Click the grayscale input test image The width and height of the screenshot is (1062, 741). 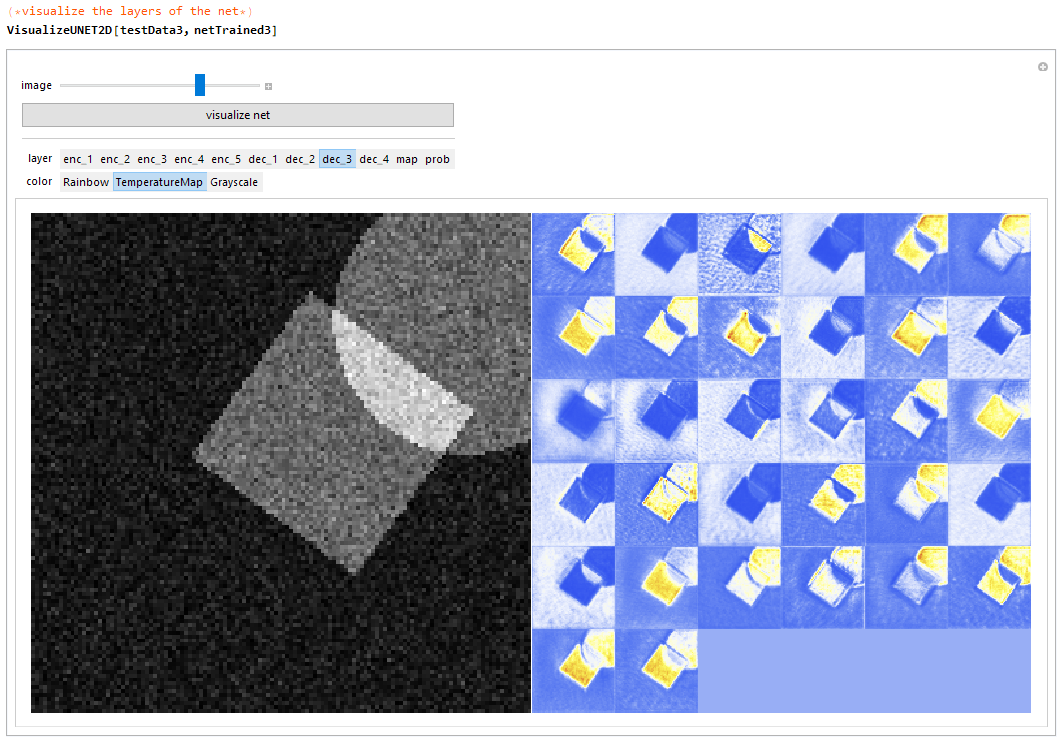click(x=280, y=462)
